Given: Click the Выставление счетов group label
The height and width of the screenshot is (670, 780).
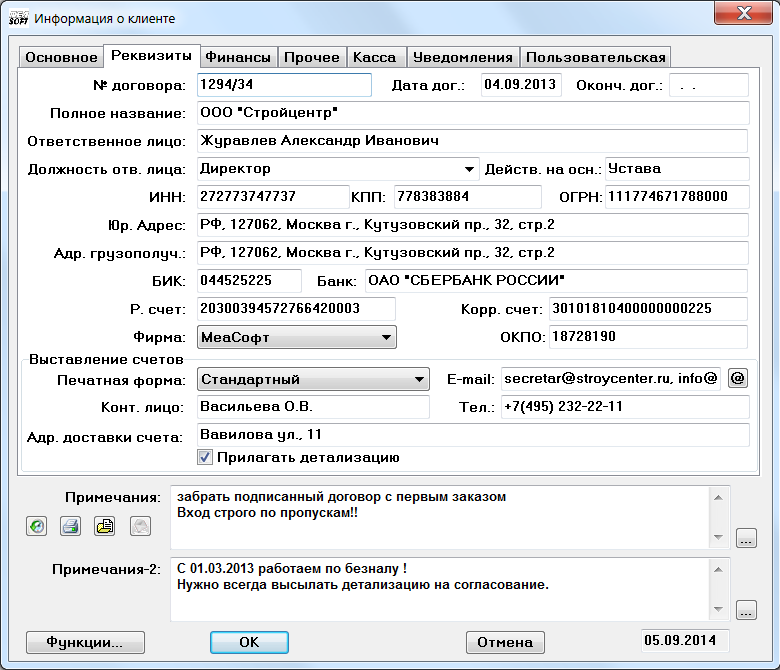Looking at the screenshot, I should tap(106, 359).
